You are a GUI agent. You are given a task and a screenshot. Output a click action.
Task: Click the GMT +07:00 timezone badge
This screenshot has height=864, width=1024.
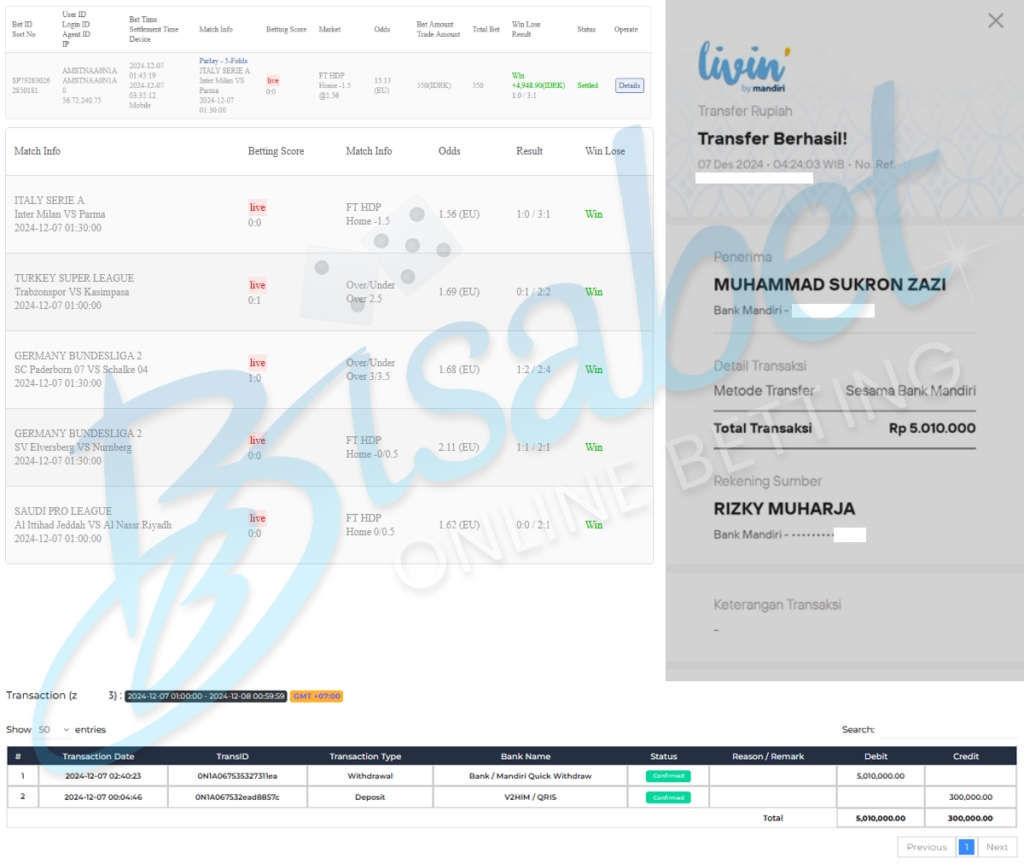point(317,696)
